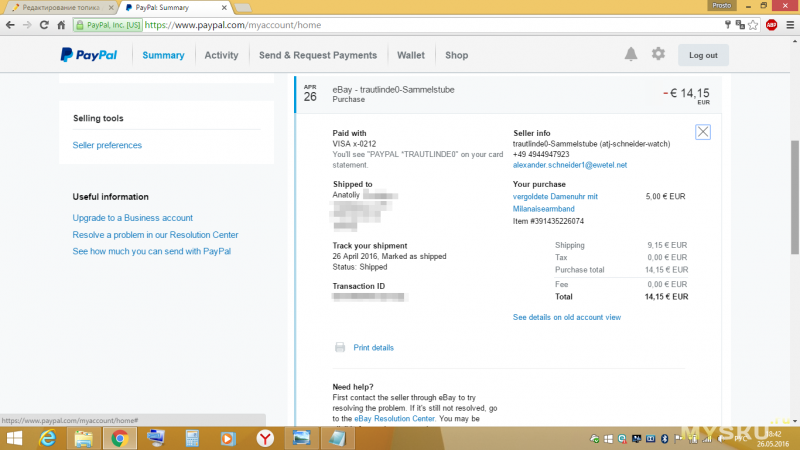Click the Print details link
Viewport: 800px width, 450px height.
(x=373, y=347)
